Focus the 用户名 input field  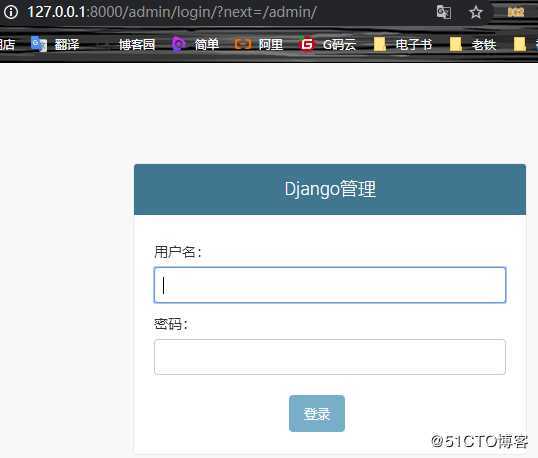click(x=330, y=285)
